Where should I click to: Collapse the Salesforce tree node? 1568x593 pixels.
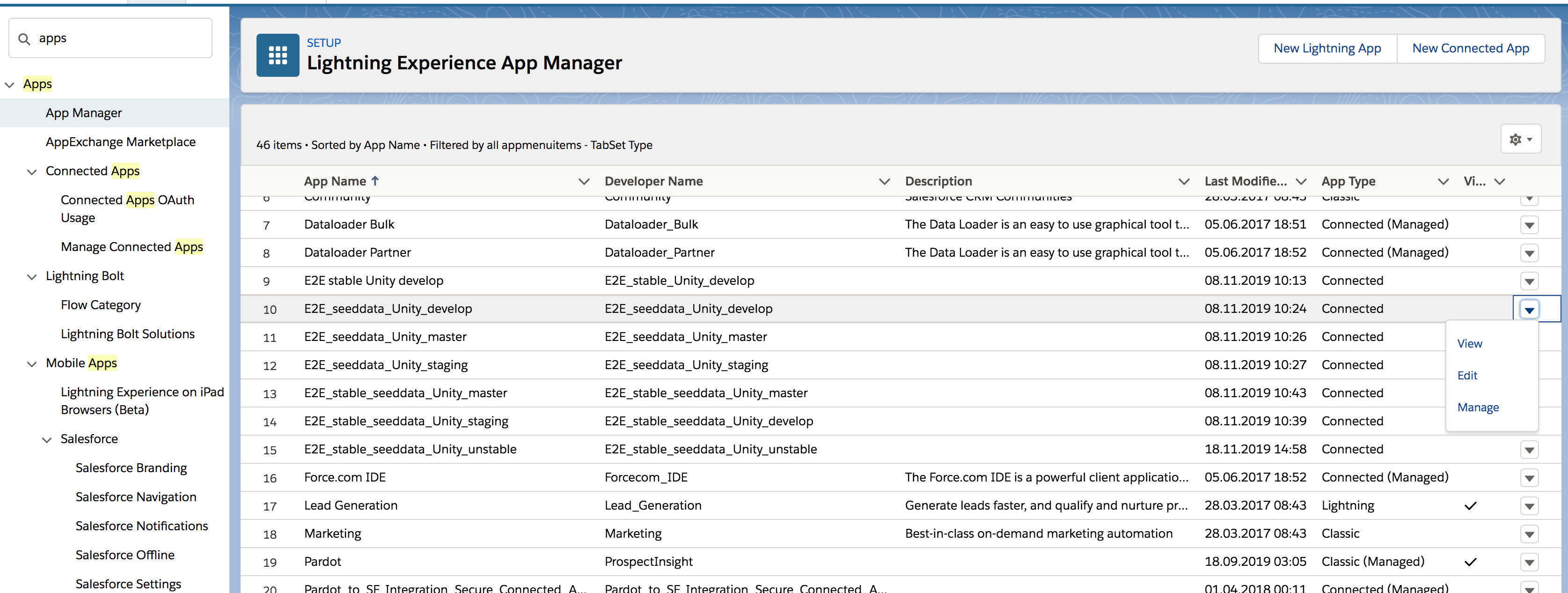click(x=47, y=439)
